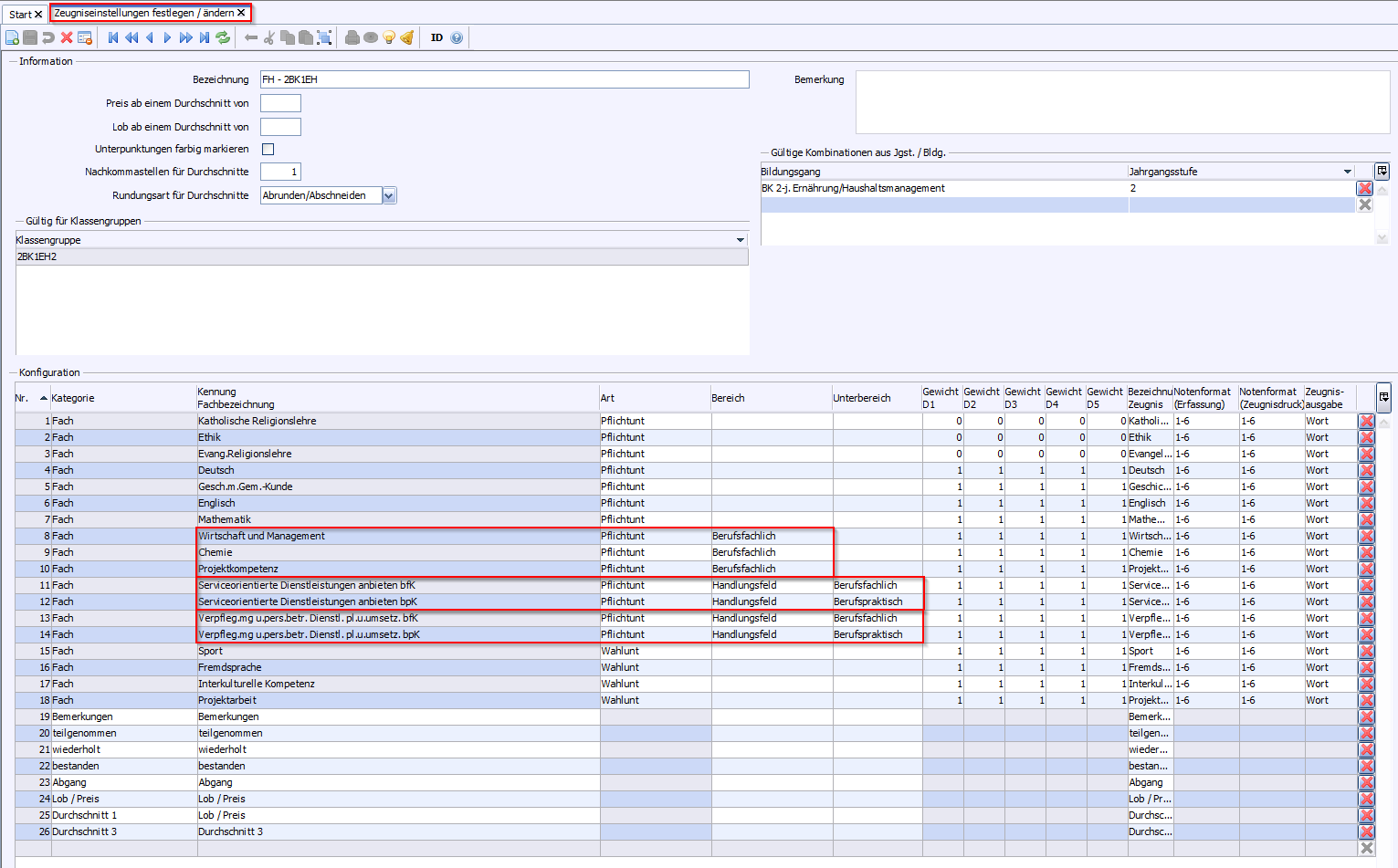Screen dimensions: 1398x868
Task: Select 'Zeugniseinstellungen festlegen / ändern' tab
Action: click(x=144, y=13)
